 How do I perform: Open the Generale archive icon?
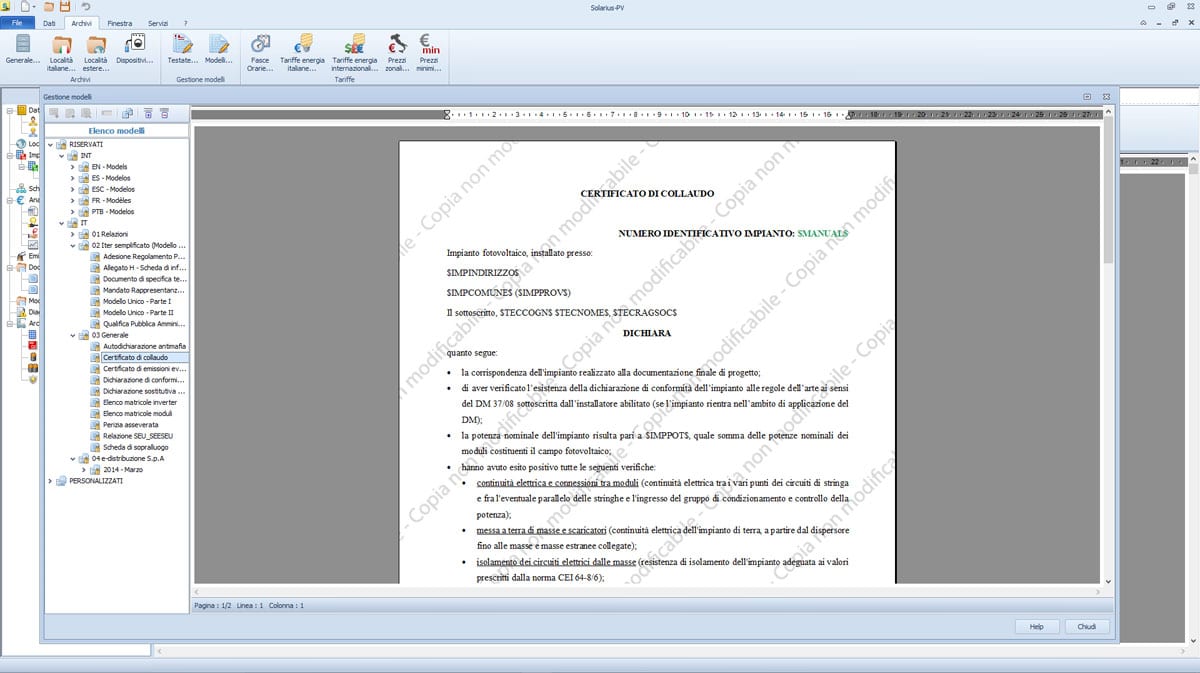22,47
